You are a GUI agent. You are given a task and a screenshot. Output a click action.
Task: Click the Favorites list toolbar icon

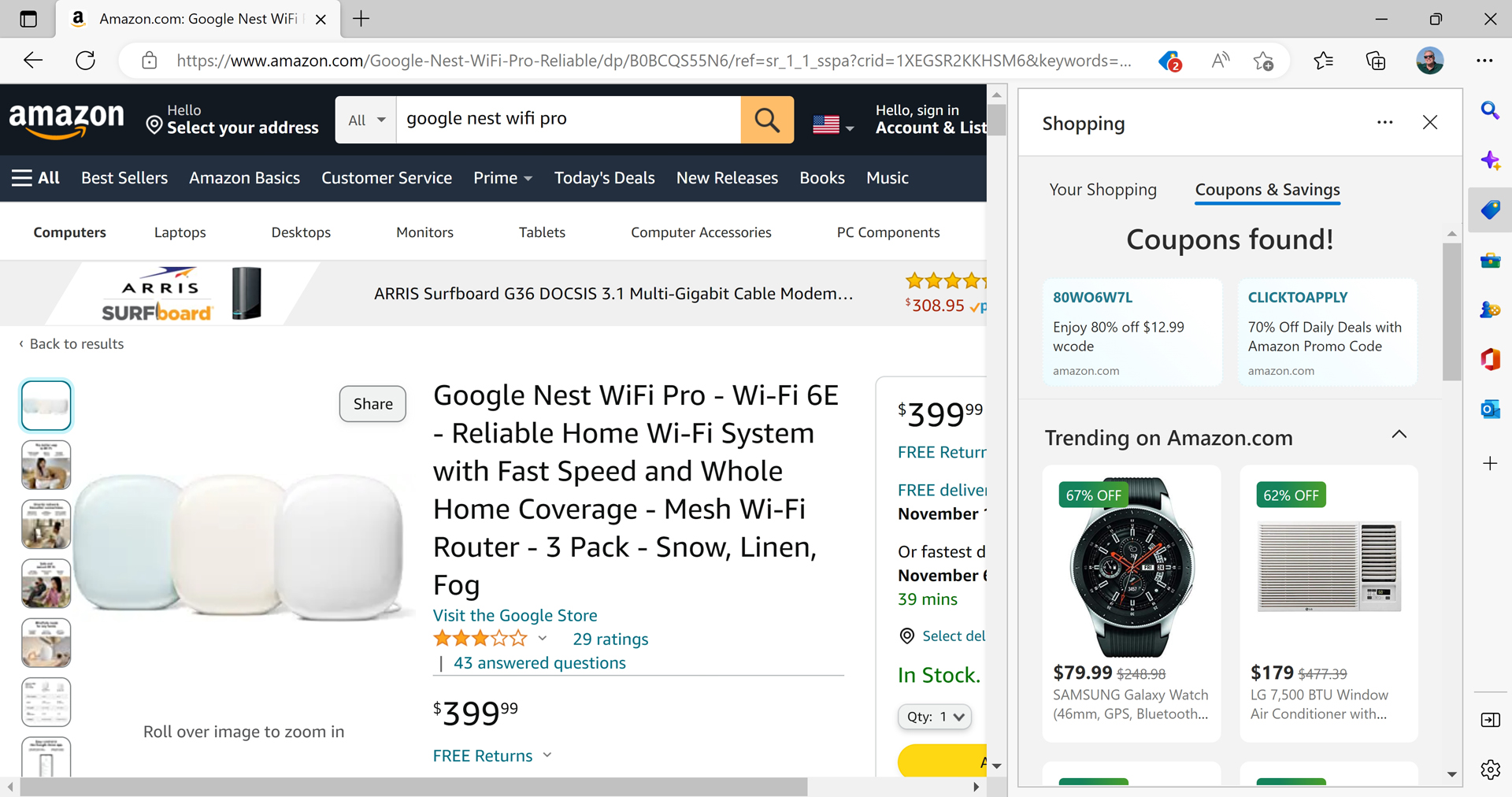[x=1324, y=61]
